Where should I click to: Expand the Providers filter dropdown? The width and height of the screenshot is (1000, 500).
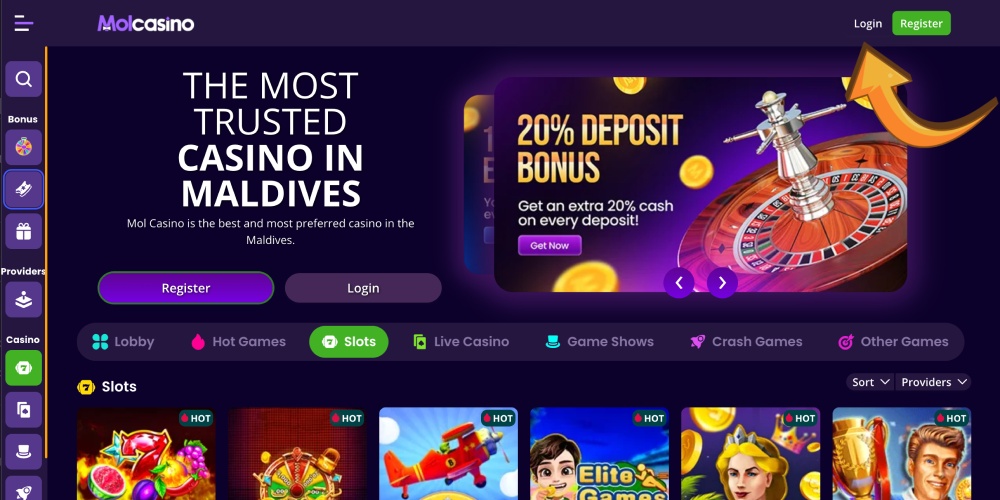(x=933, y=382)
